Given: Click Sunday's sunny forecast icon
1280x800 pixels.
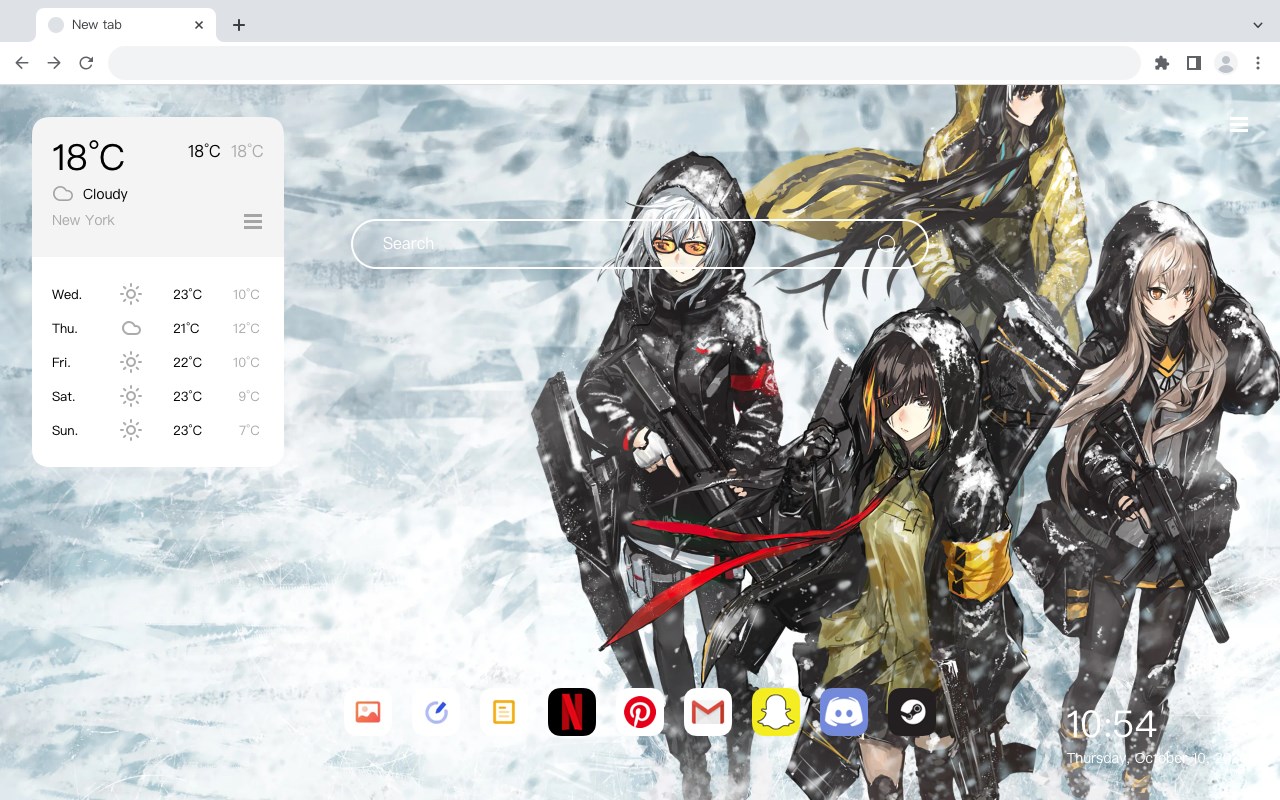Looking at the screenshot, I should pyautogui.click(x=131, y=430).
